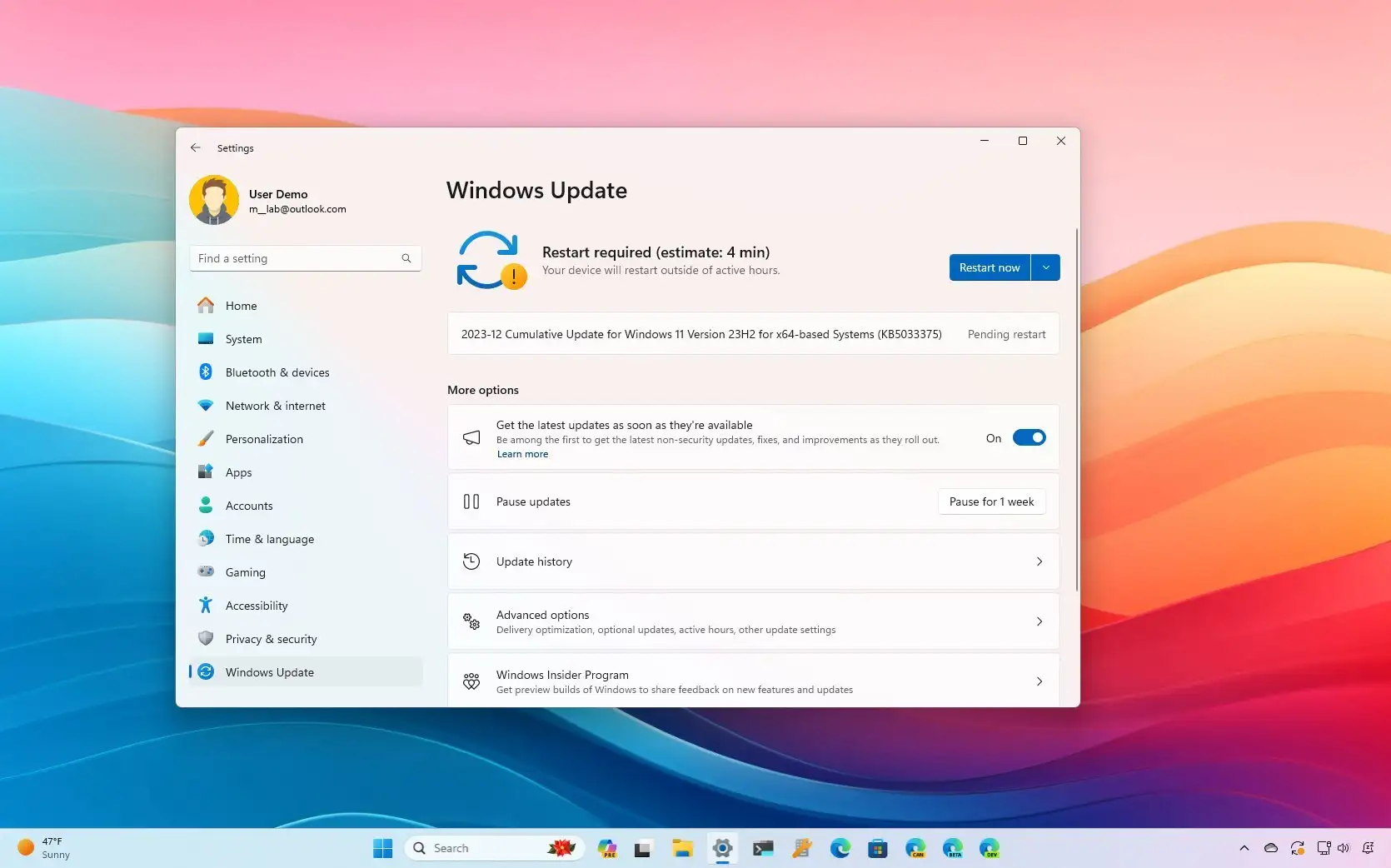Open the weather widget showing 47°F Sunny
Viewport: 1391px width, 868px height.
pyautogui.click(x=44, y=848)
